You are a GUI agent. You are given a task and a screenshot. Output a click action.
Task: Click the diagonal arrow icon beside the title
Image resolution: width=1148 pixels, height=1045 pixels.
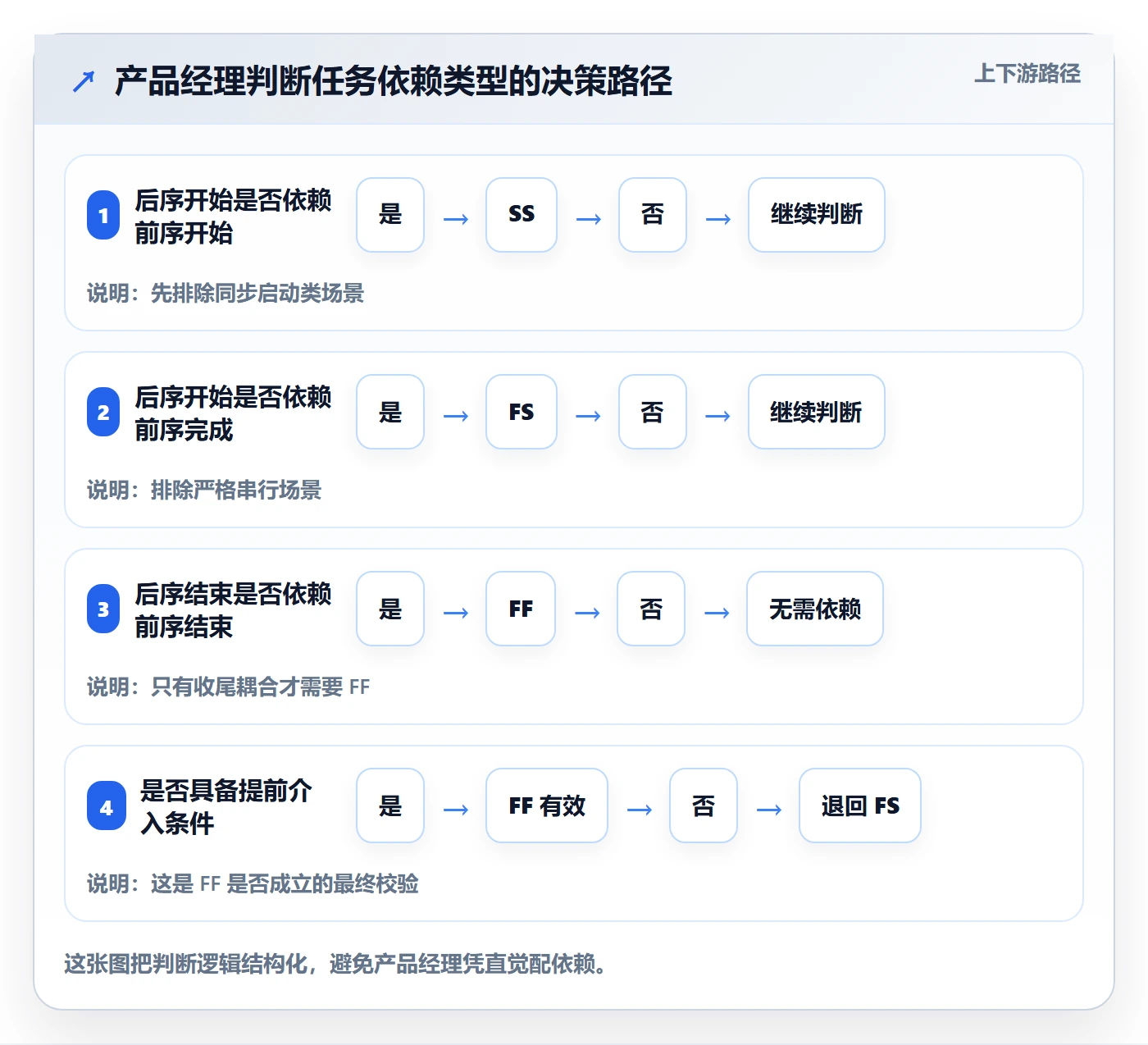coord(84,81)
